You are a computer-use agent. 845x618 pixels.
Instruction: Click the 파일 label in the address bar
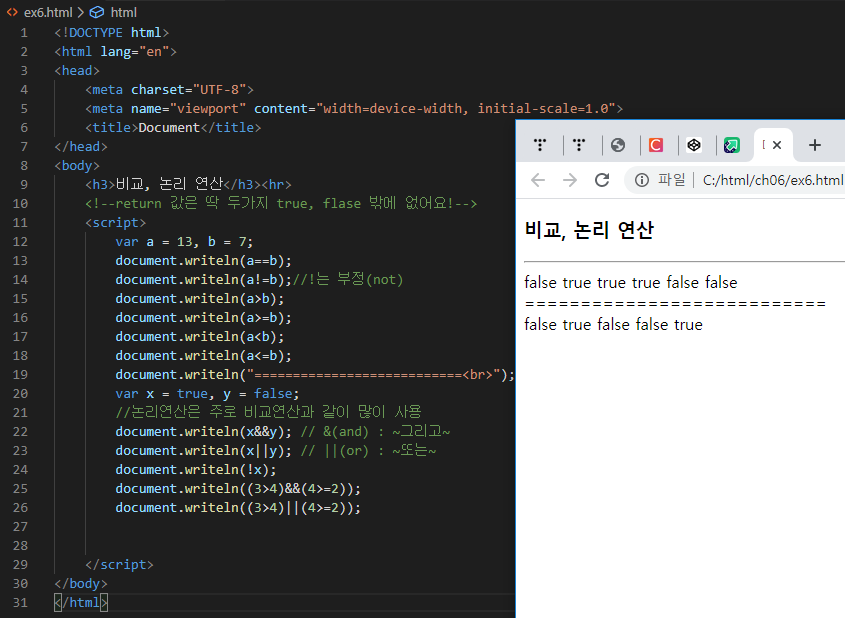click(671, 179)
